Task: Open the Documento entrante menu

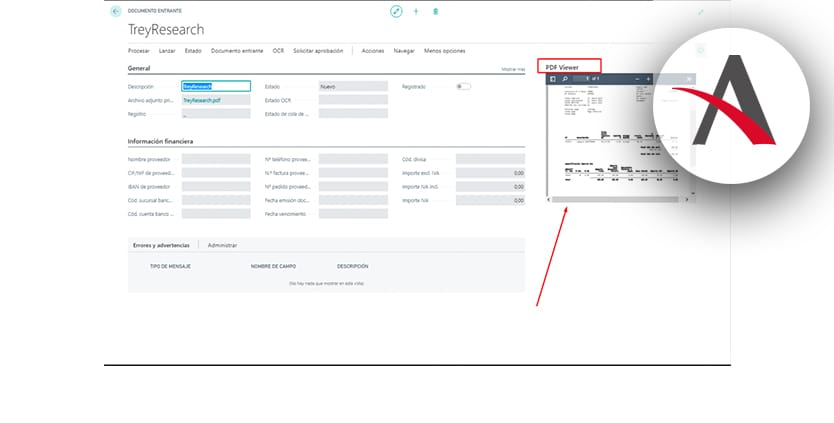Action: (x=237, y=51)
